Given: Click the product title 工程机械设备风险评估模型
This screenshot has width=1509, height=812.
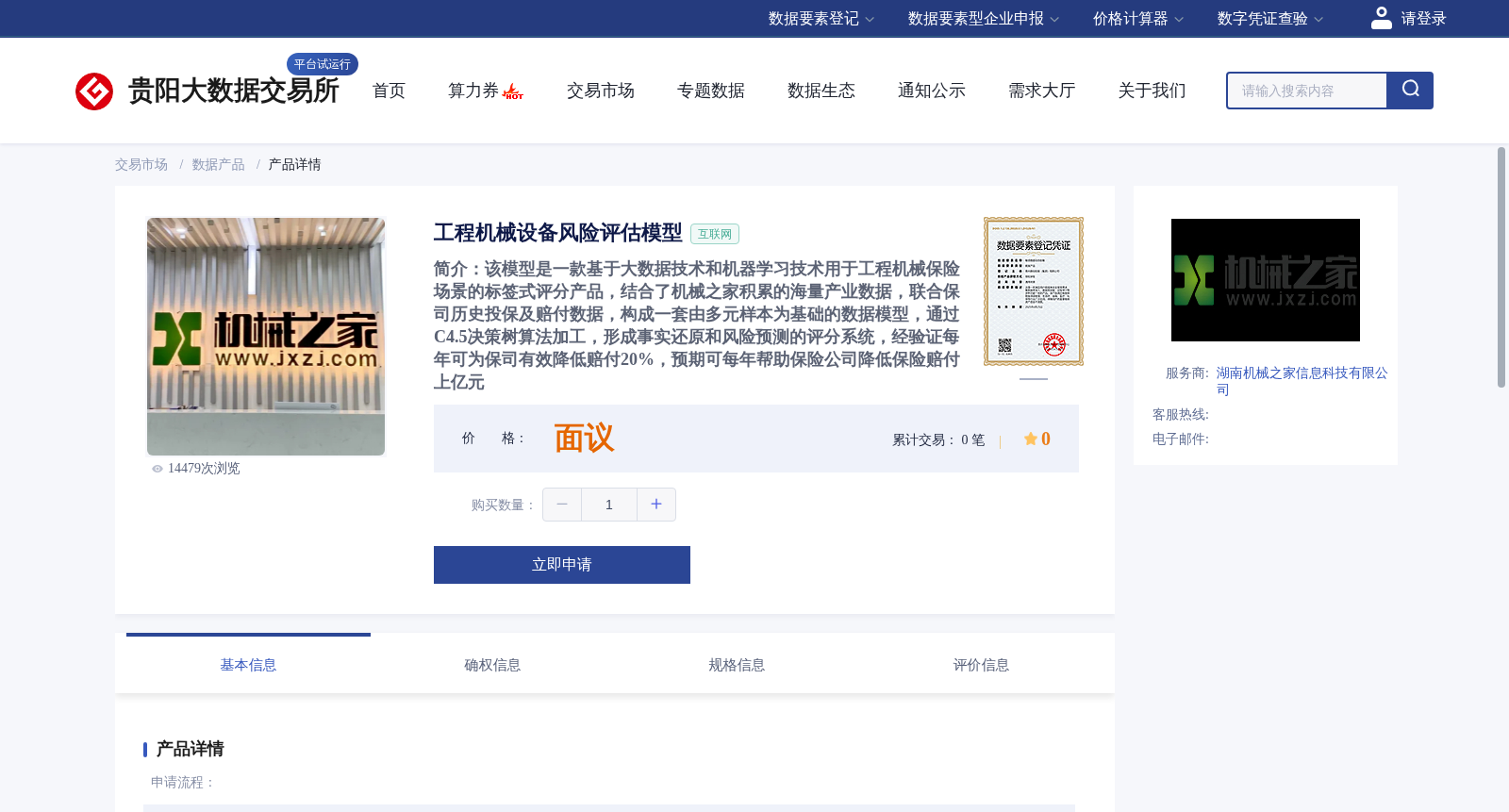Looking at the screenshot, I should click(x=557, y=233).
